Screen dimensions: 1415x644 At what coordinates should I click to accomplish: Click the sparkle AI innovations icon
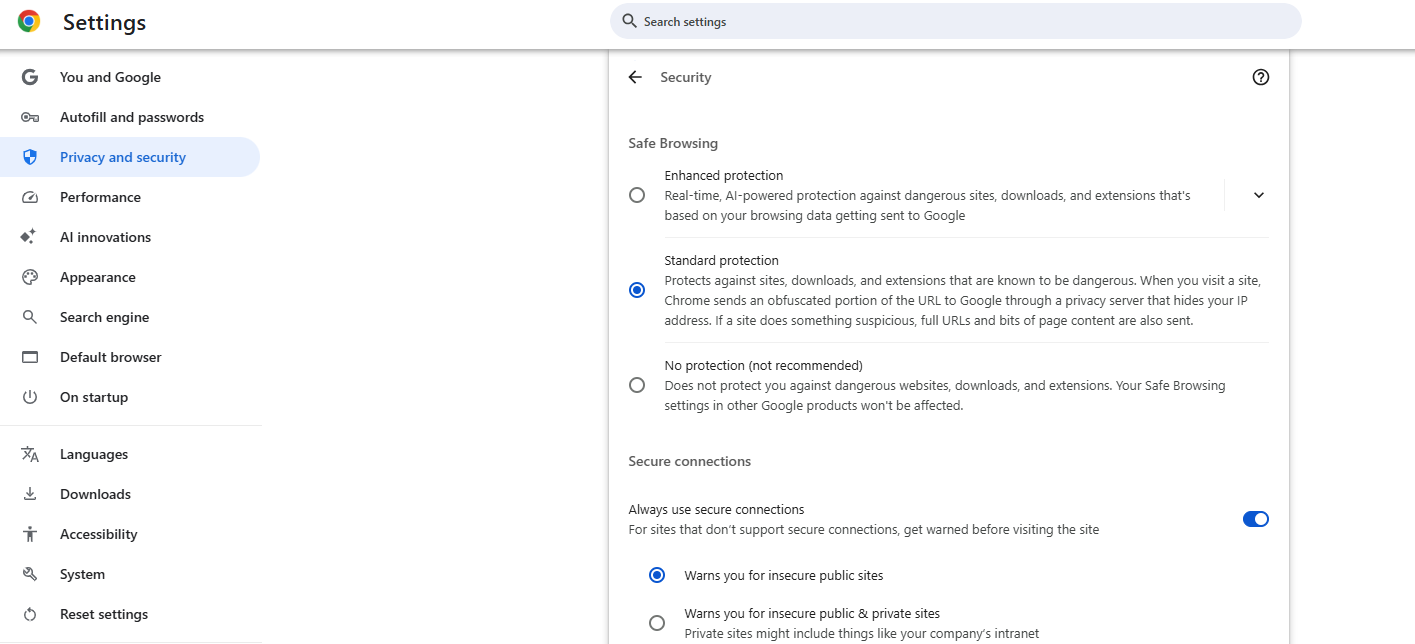coord(29,237)
